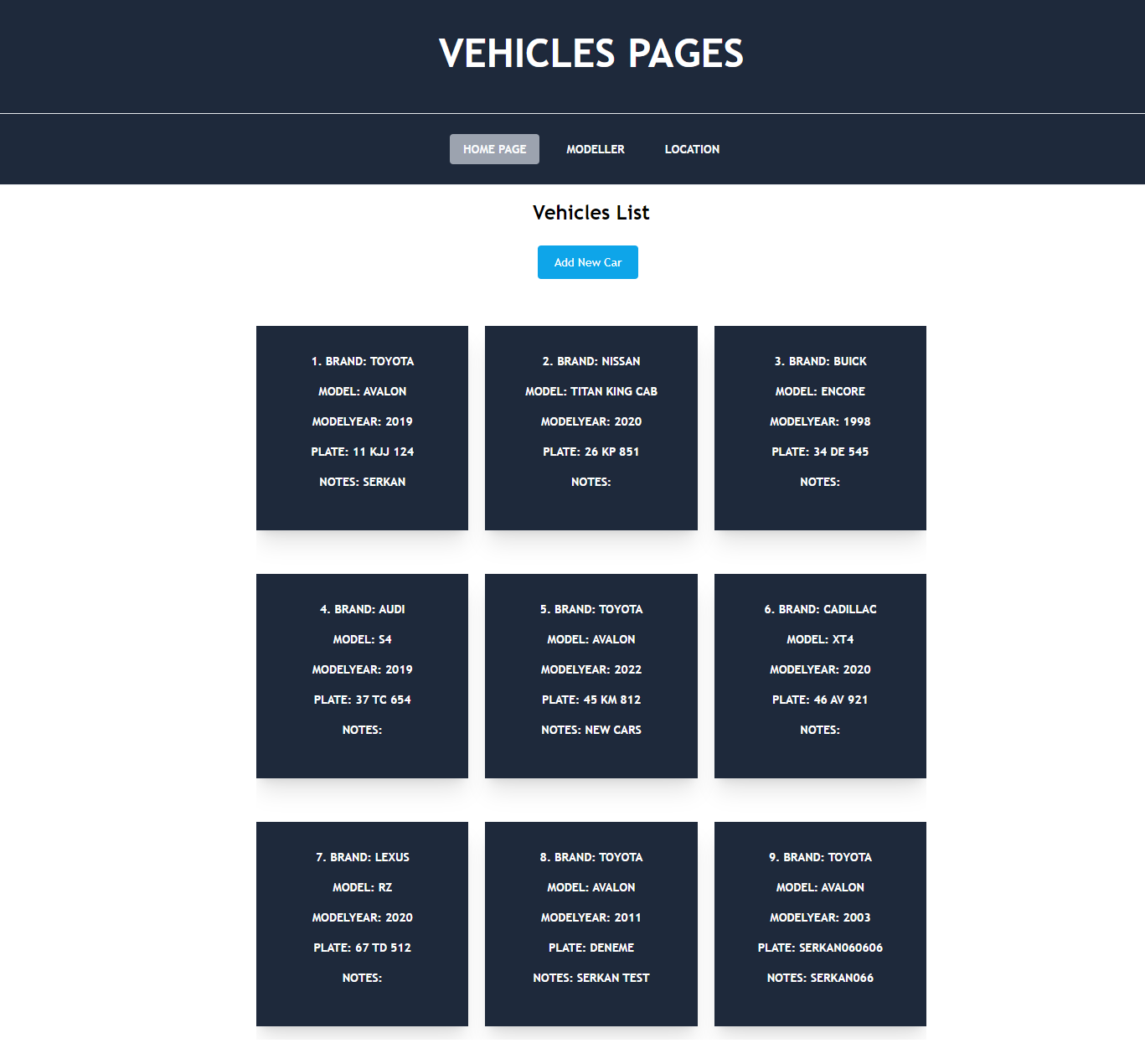
Task: Switch to the MODELLER tab
Action: pyautogui.click(x=596, y=149)
